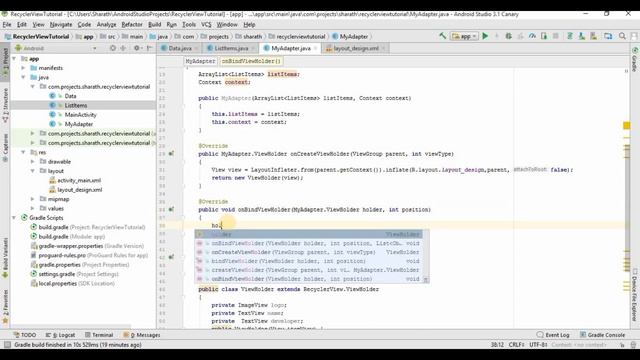Click MyAdapter in the editor breadcrumb
Viewport: 640px width, 360px height.
click(200, 61)
